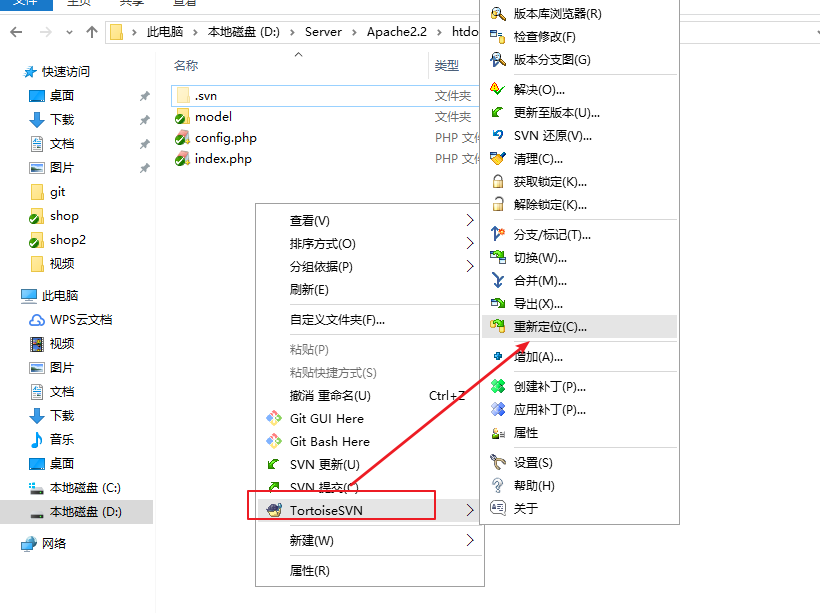Select SVN 还原(V) revert entry
The width and height of the screenshot is (820, 613).
click(552, 136)
